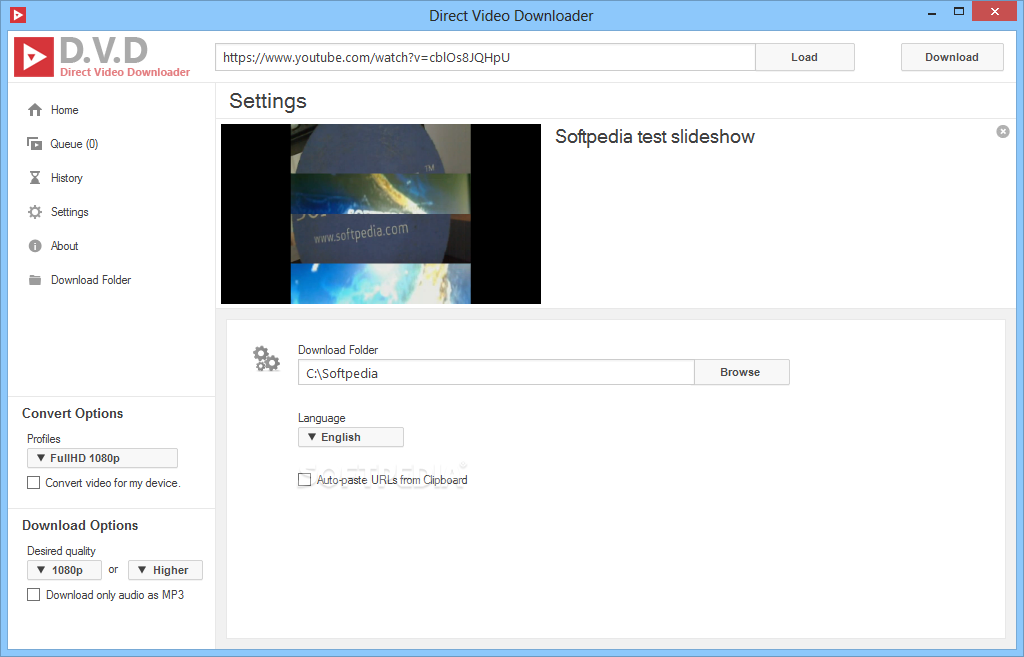Open the History page

click(67, 178)
